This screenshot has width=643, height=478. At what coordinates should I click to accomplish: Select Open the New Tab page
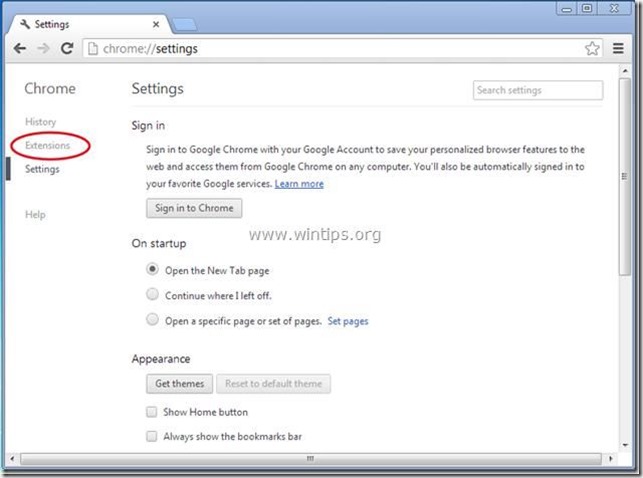[x=152, y=269]
